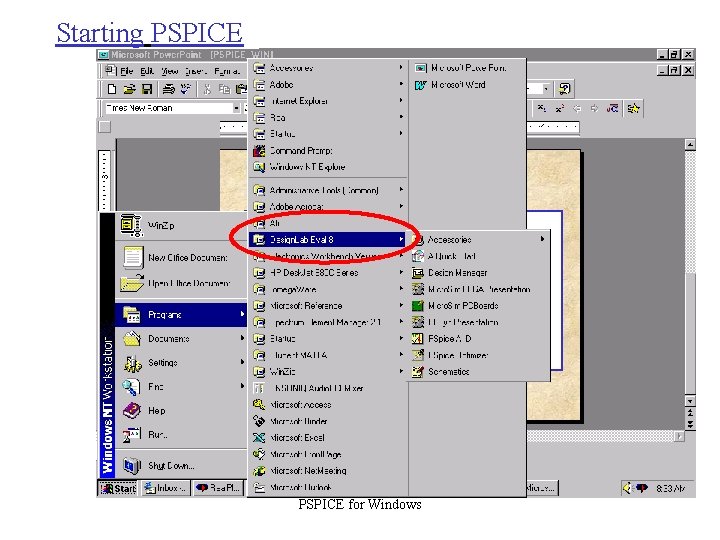The width and height of the screenshot is (720, 540).
Task: Expand the Internet Explorer program group
Action: click(x=328, y=101)
